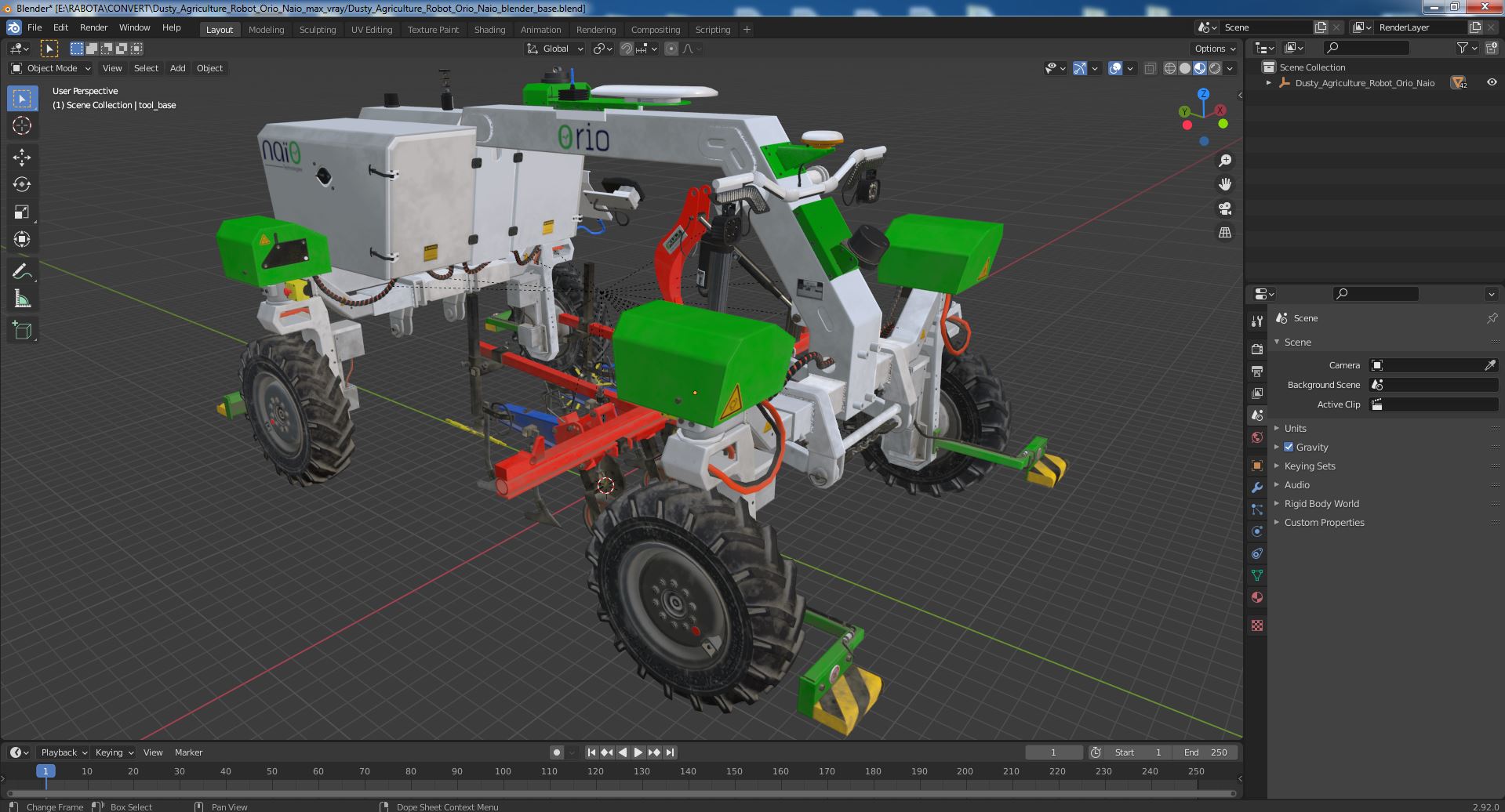
Task: Click the End frame field
Action: coord(1206,752)
